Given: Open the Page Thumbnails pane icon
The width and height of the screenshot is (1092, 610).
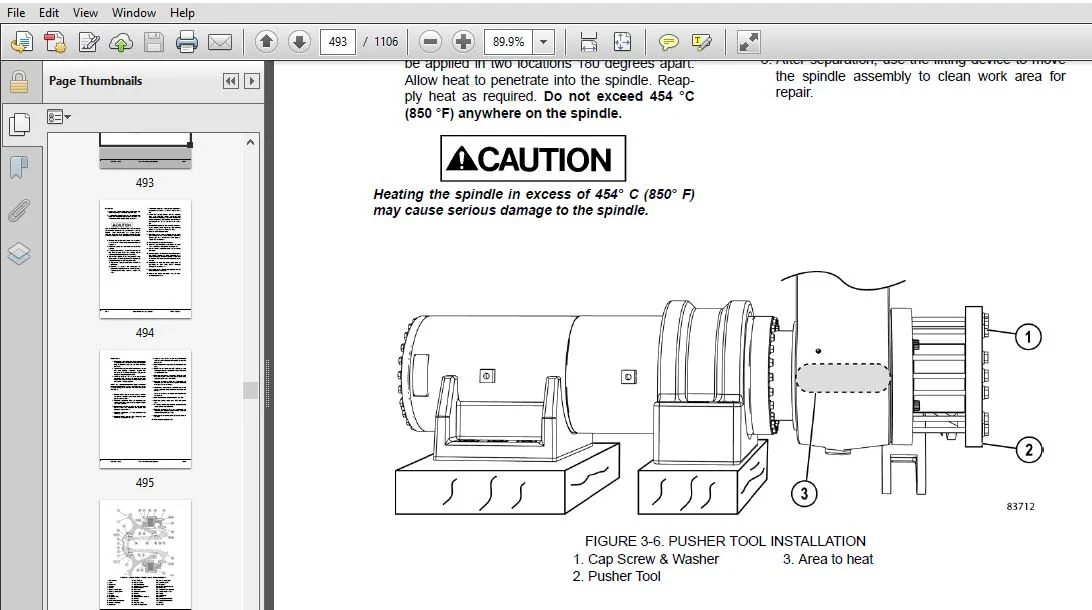Looking at the screenshot, I should pos(19,124).
